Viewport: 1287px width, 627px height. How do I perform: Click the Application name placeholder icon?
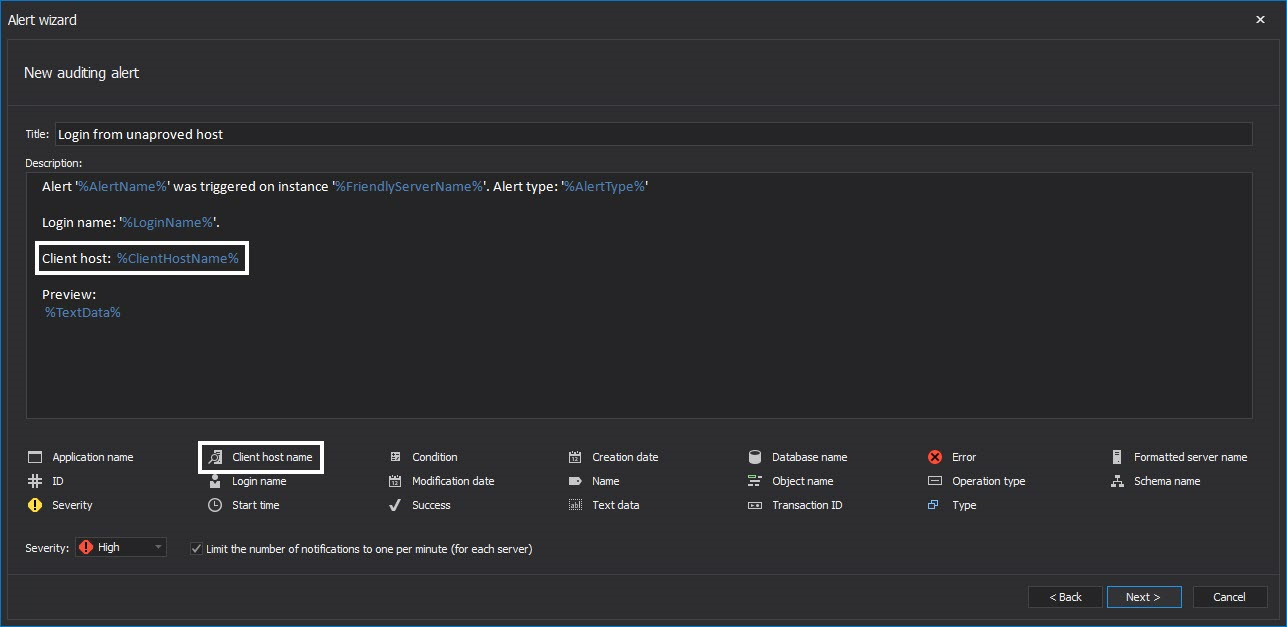[35, 457]
